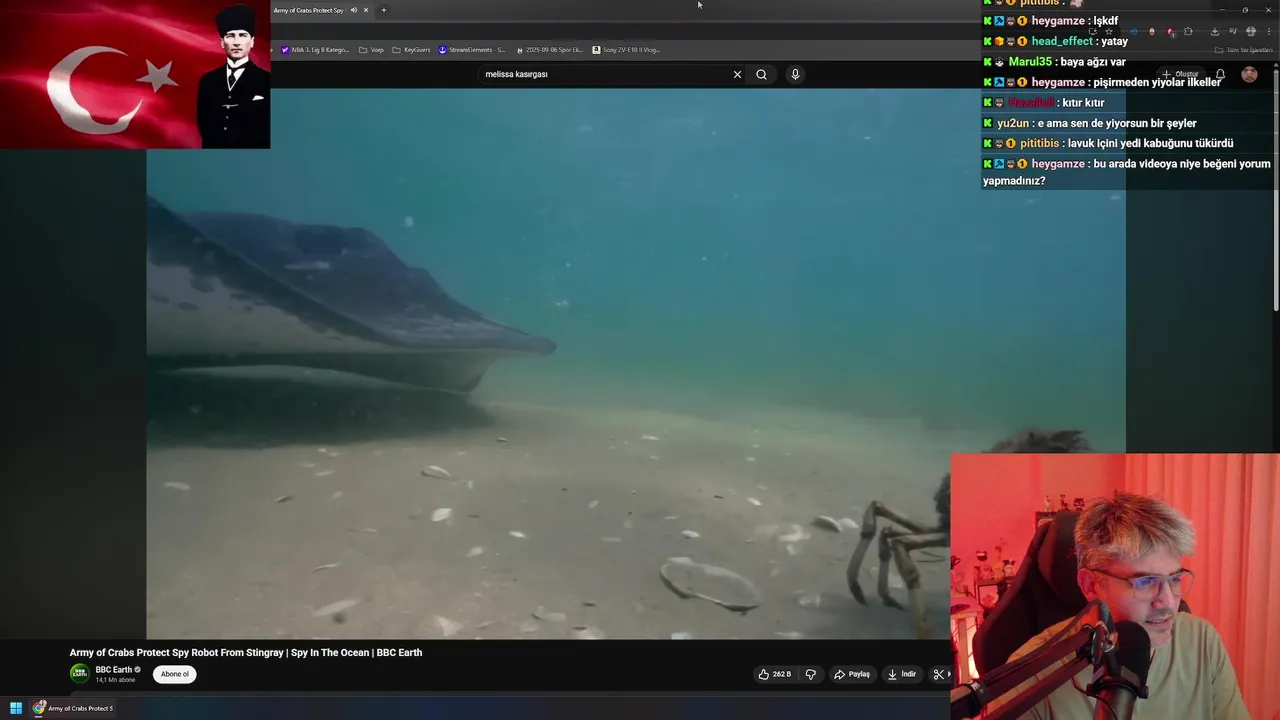Close the Army of Crabs browser tab

point(366,10)
